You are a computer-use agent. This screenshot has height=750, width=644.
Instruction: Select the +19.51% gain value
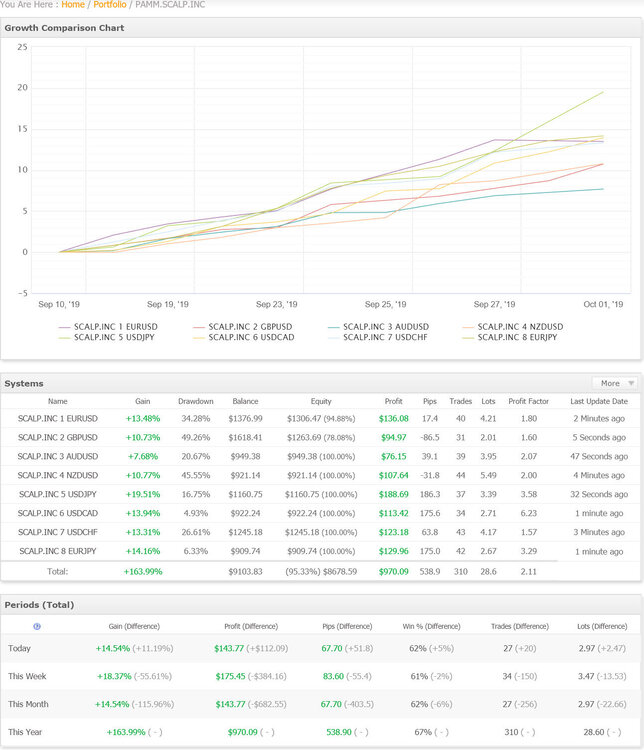click(143, 494)
